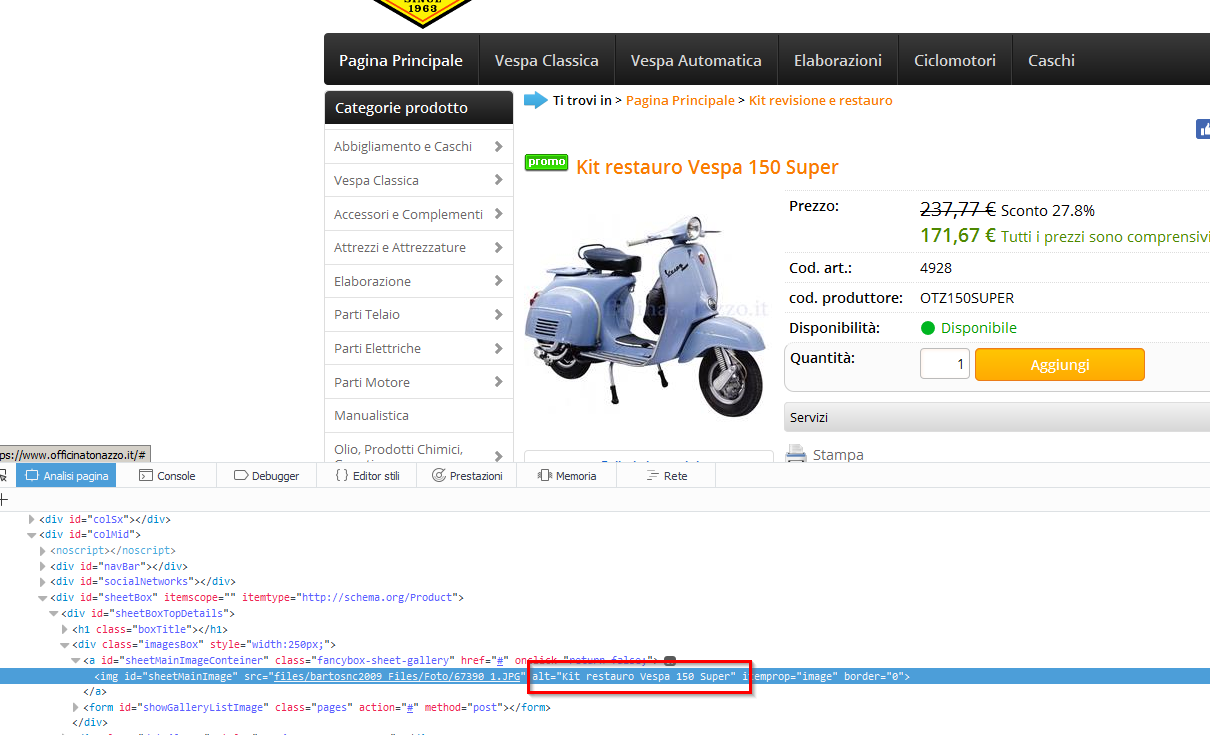
Task: Open the Editor stili tab
Action: tap(367, 476)
